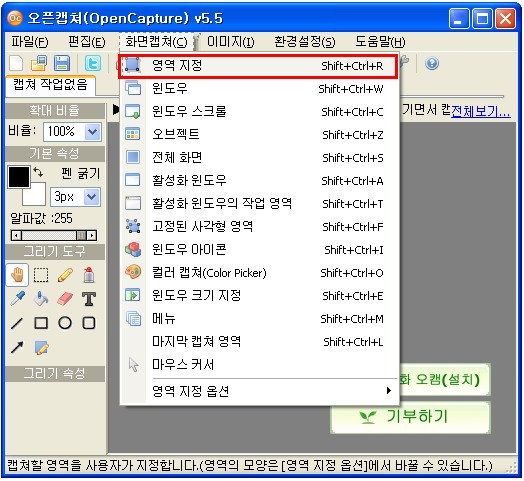Viewport: 524px width, 481px height.
Task: Select the spray can tool
Action: (x=89, y=275)
